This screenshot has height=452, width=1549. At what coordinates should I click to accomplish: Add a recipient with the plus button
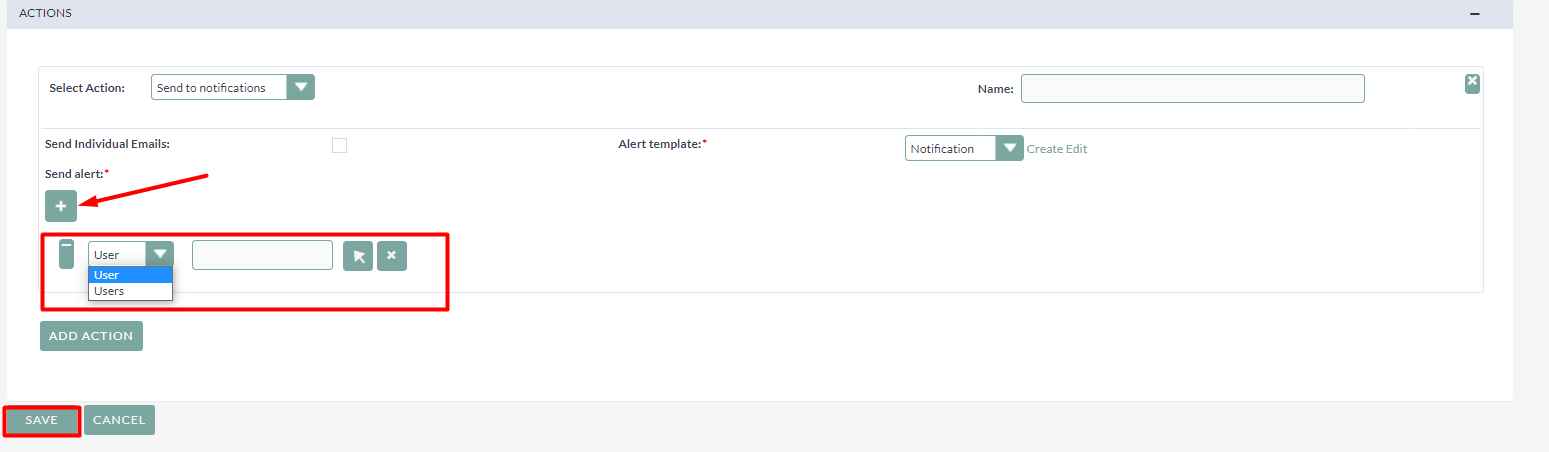point(60,206)
